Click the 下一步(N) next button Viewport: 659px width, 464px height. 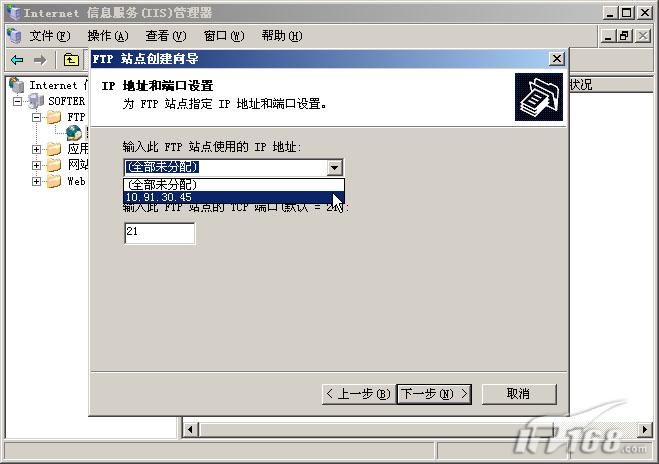point(434,394)
